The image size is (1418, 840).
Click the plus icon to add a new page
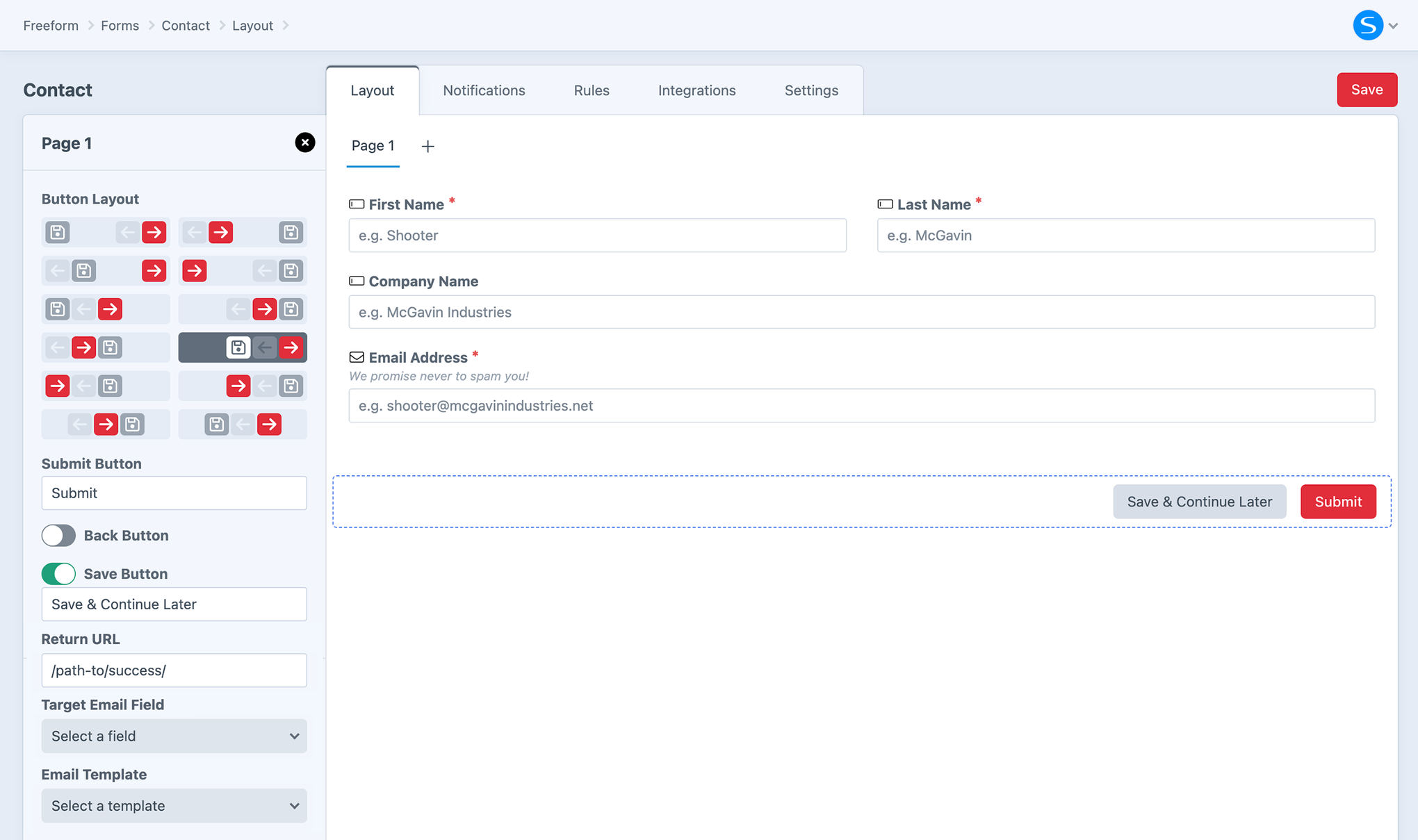pos(427,146)
